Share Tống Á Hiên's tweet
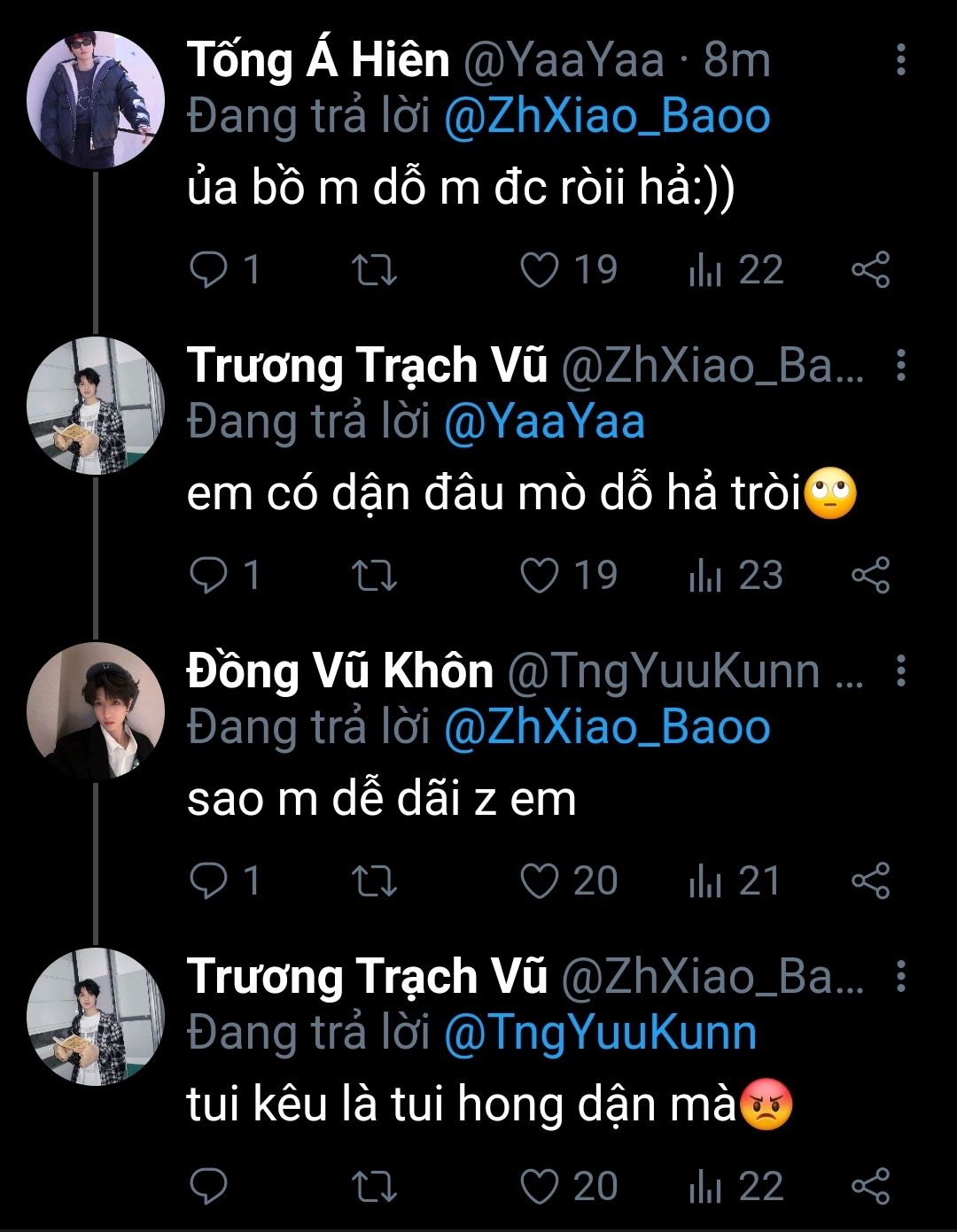This screenshot has width=957, height=1232. (870, 270)
